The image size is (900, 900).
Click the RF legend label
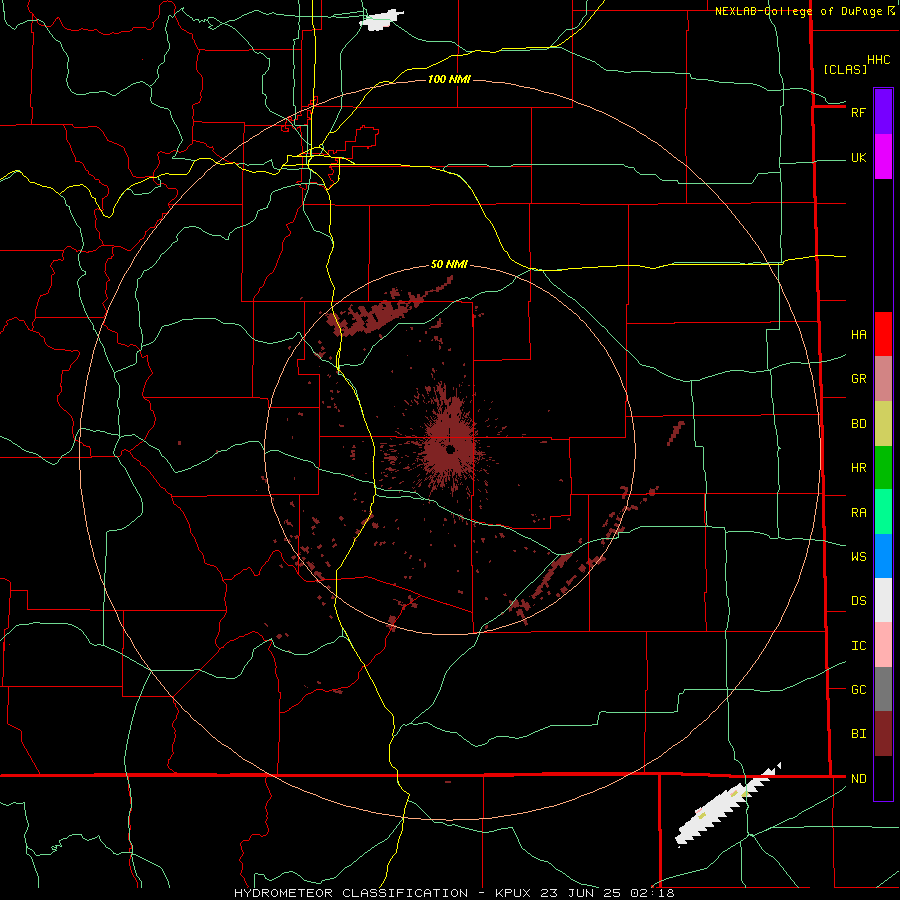(x=858, y=112)
